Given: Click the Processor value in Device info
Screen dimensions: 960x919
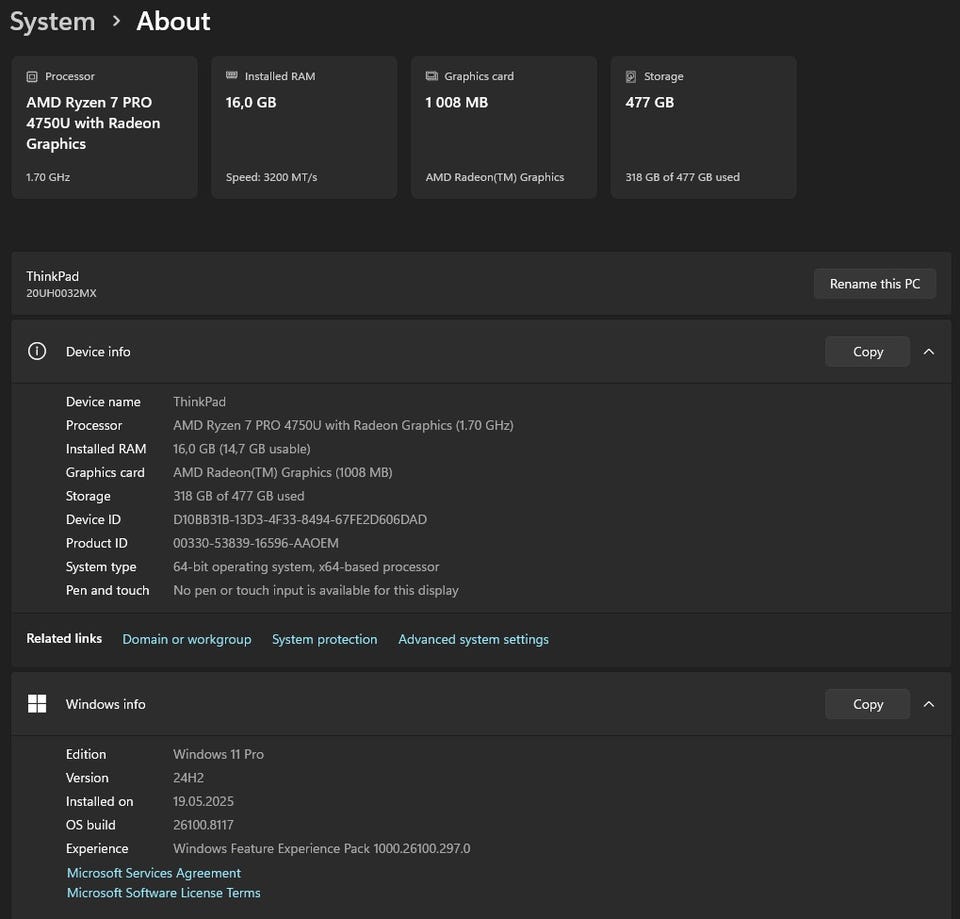Looking at the screenshot, I should click(x=343, y=426).
